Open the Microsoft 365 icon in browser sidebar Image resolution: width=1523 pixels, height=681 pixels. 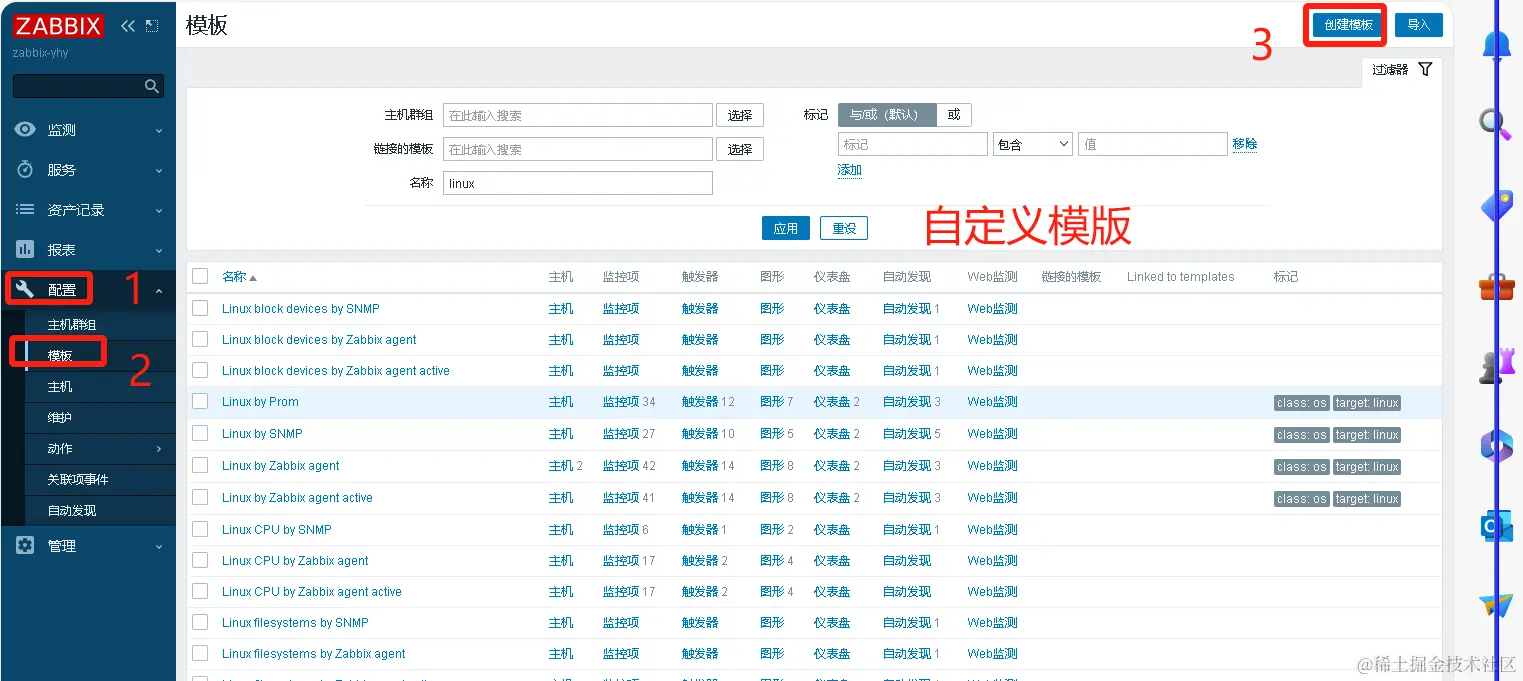(1496, 445)
